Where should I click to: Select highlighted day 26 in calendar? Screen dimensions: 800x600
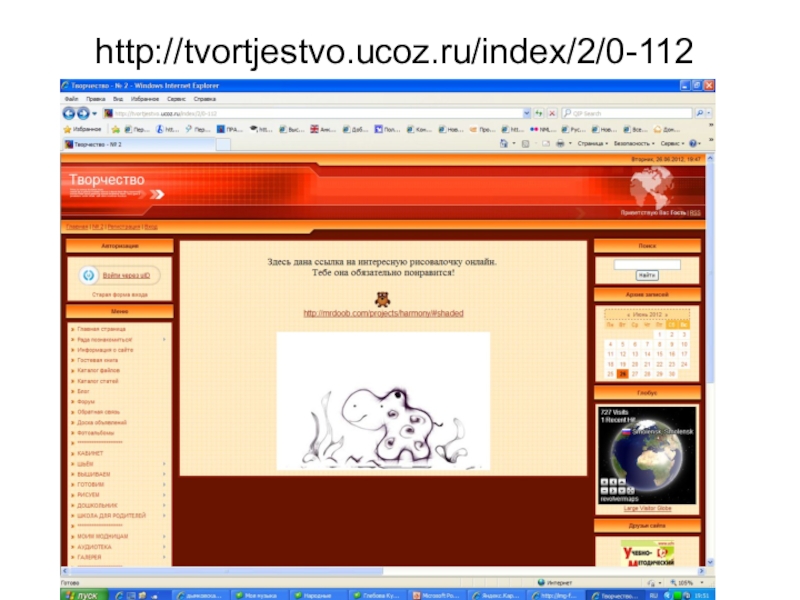pos(622,374)
